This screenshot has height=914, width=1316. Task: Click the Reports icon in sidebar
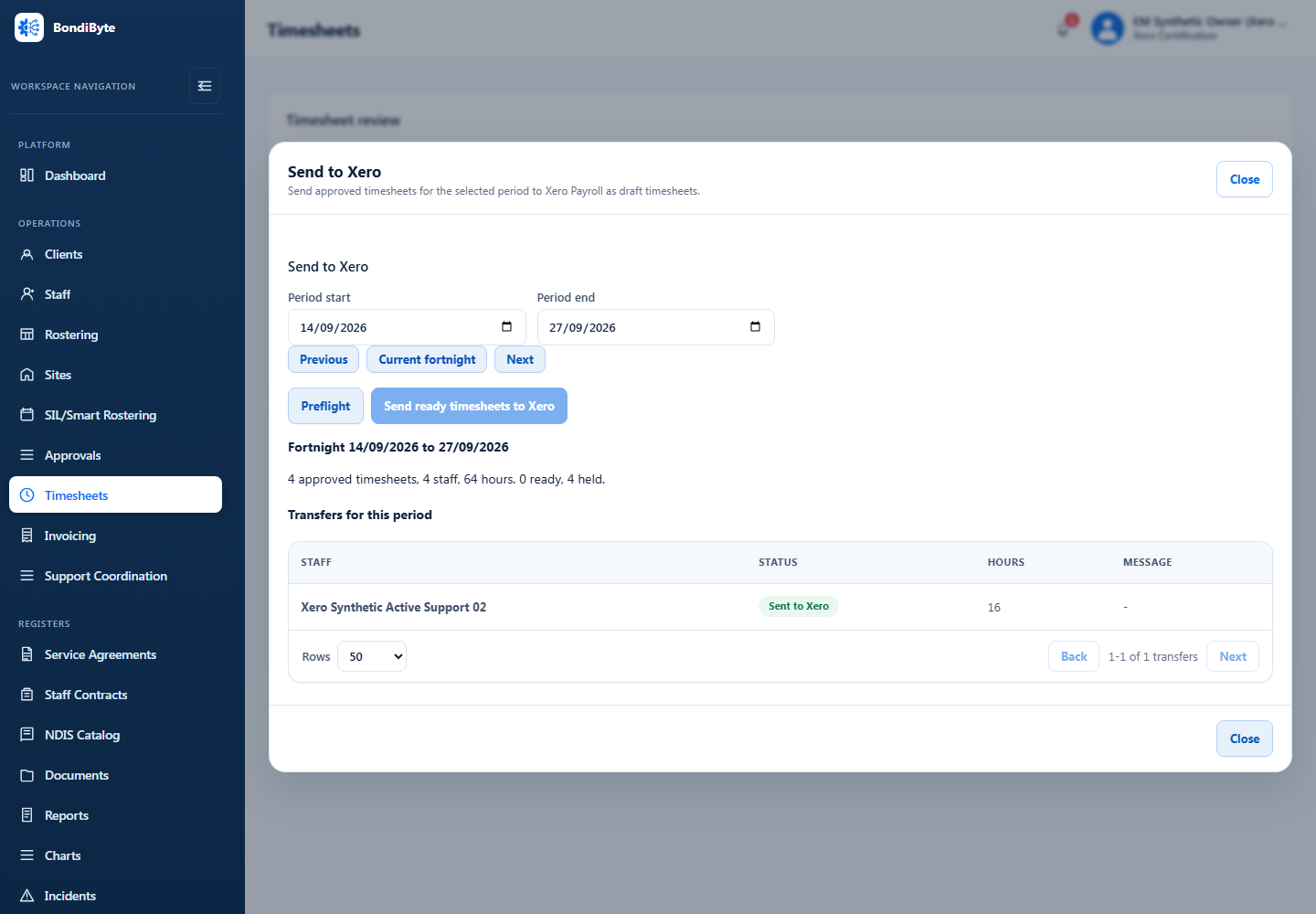(x=27, y=815)
